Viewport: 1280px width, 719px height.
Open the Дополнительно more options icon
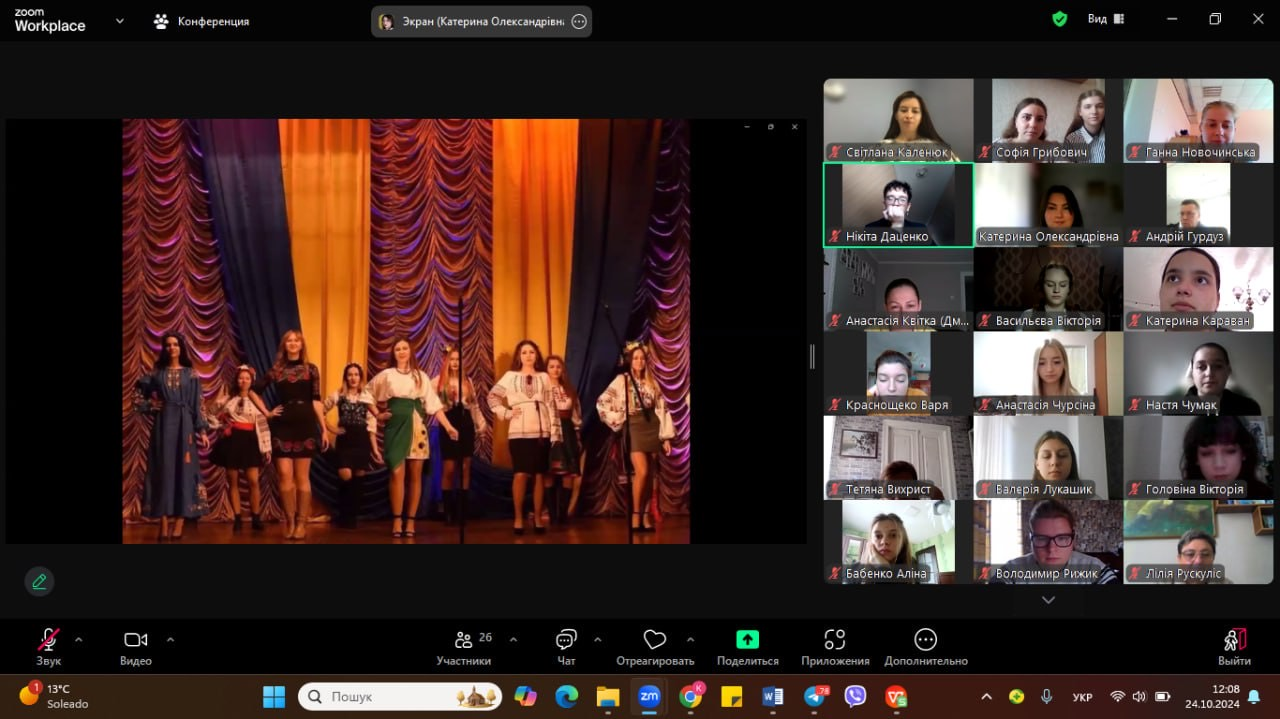tap(925, 640)
